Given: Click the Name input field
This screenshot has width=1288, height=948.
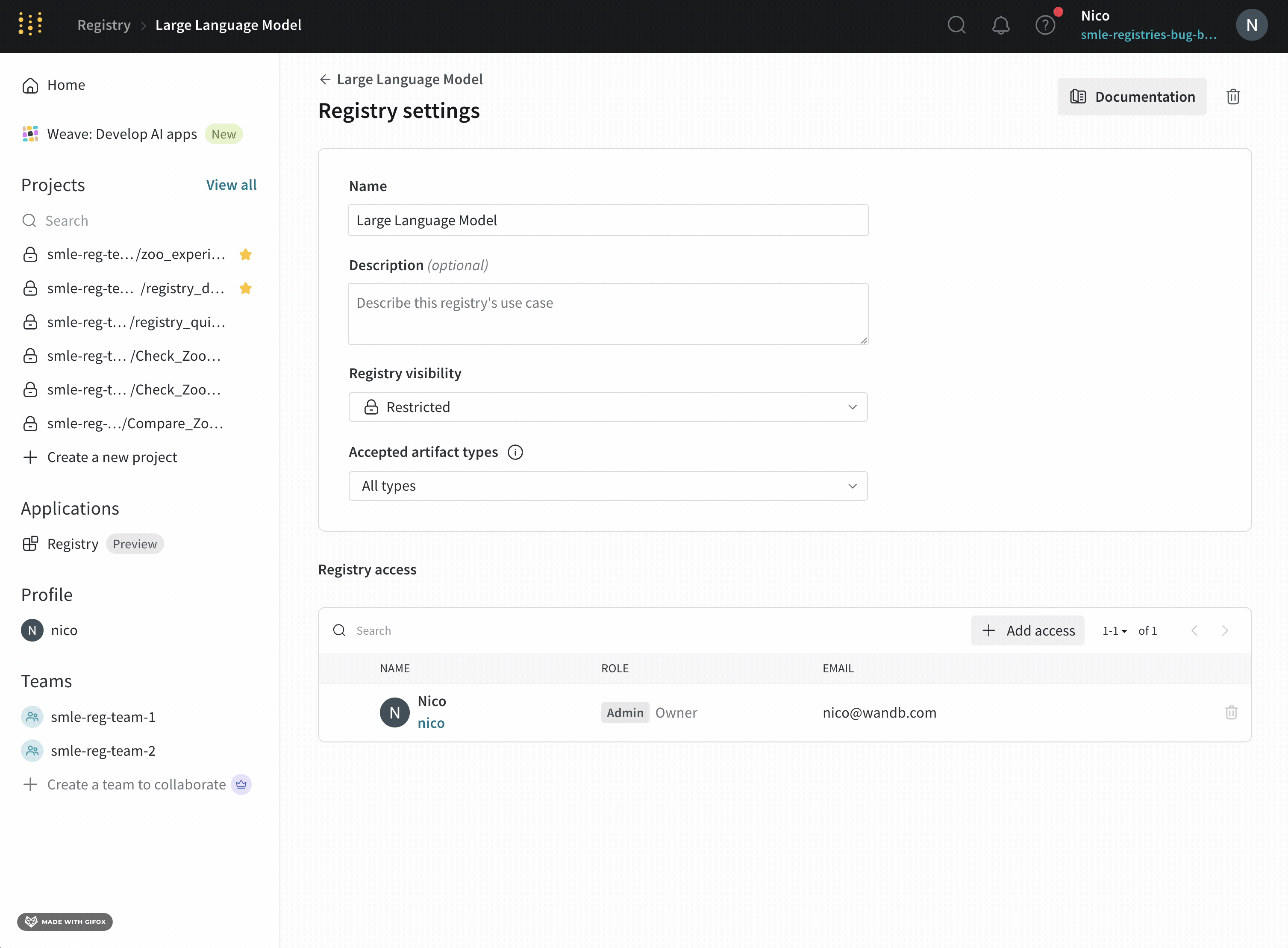Looking at the screenshot, I should [x=608, y=219].
